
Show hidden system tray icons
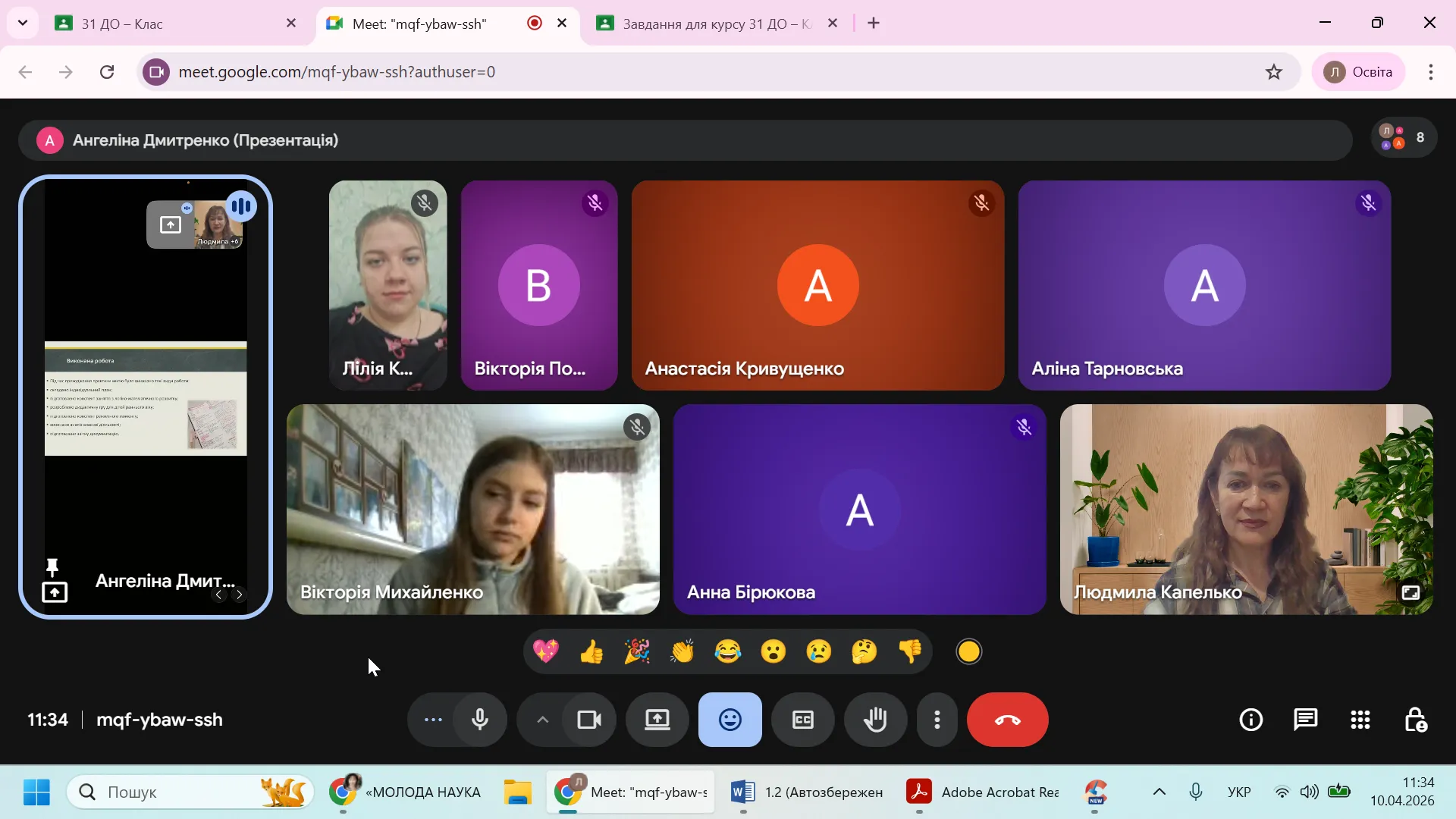click(x=1159, y=792)
